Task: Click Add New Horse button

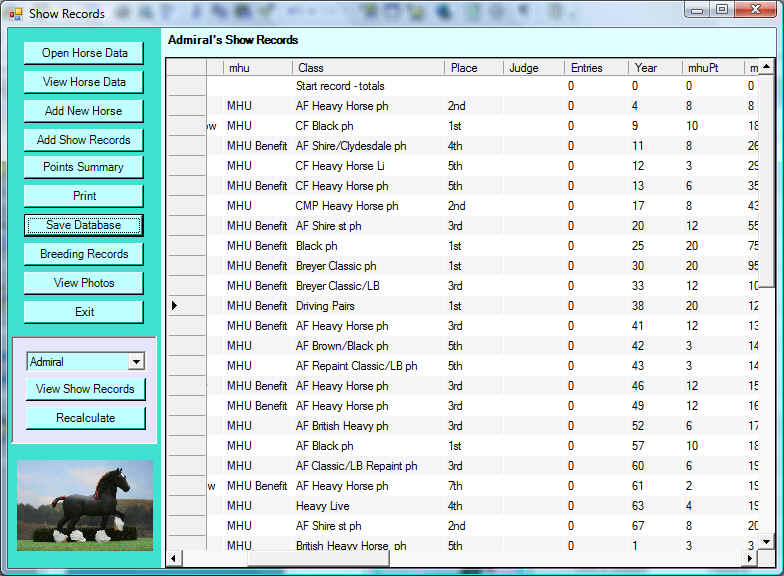Action: [84, 111]
